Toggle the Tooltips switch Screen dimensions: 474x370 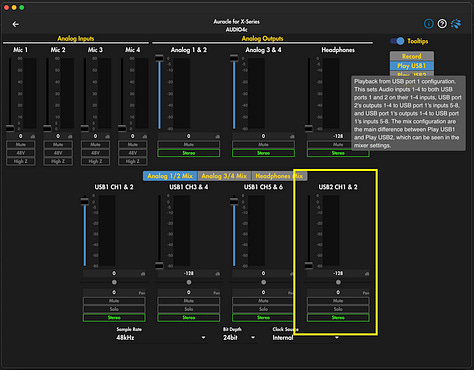point(397,41)
